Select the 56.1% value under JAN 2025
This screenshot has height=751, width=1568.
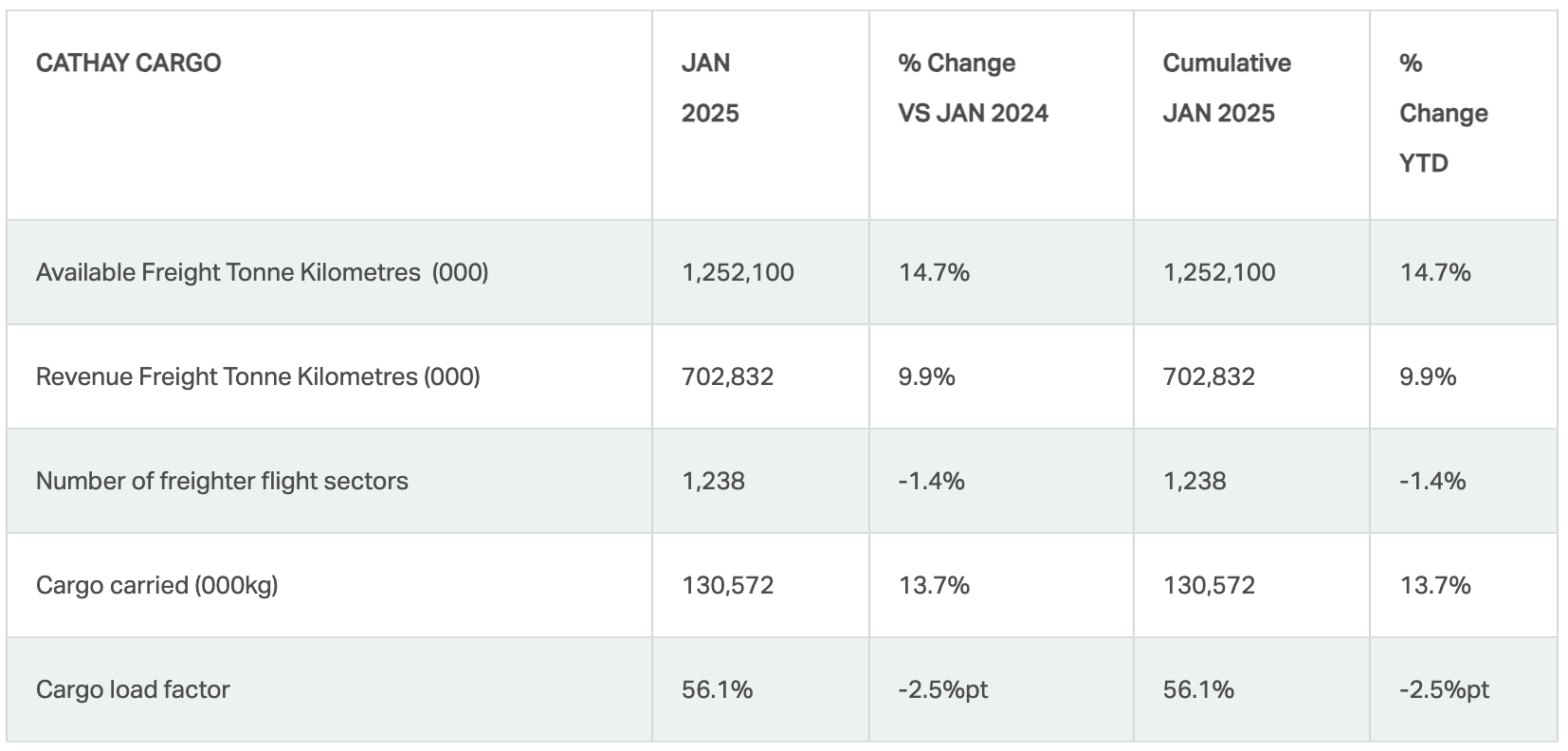click(717, 689)
